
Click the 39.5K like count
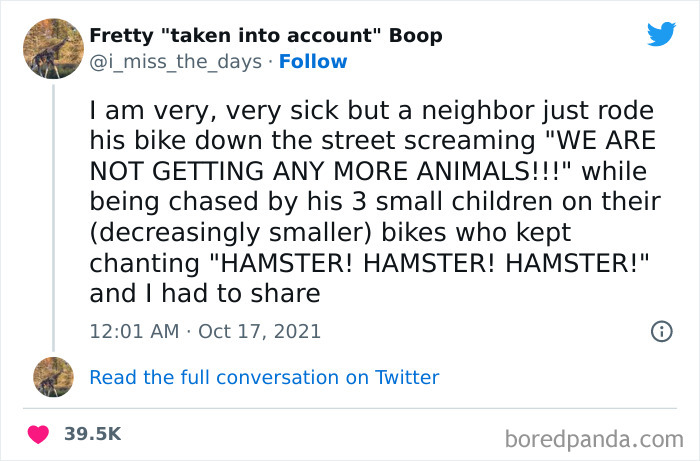point(92,434)
